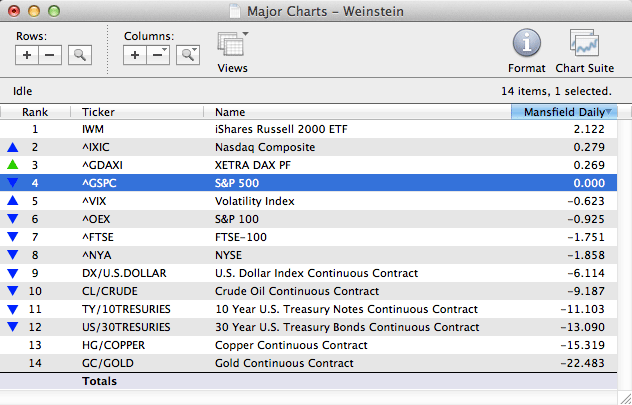Open the remove column dropdown
Viewport: 632px width, 405px height.
pos(159,55)
